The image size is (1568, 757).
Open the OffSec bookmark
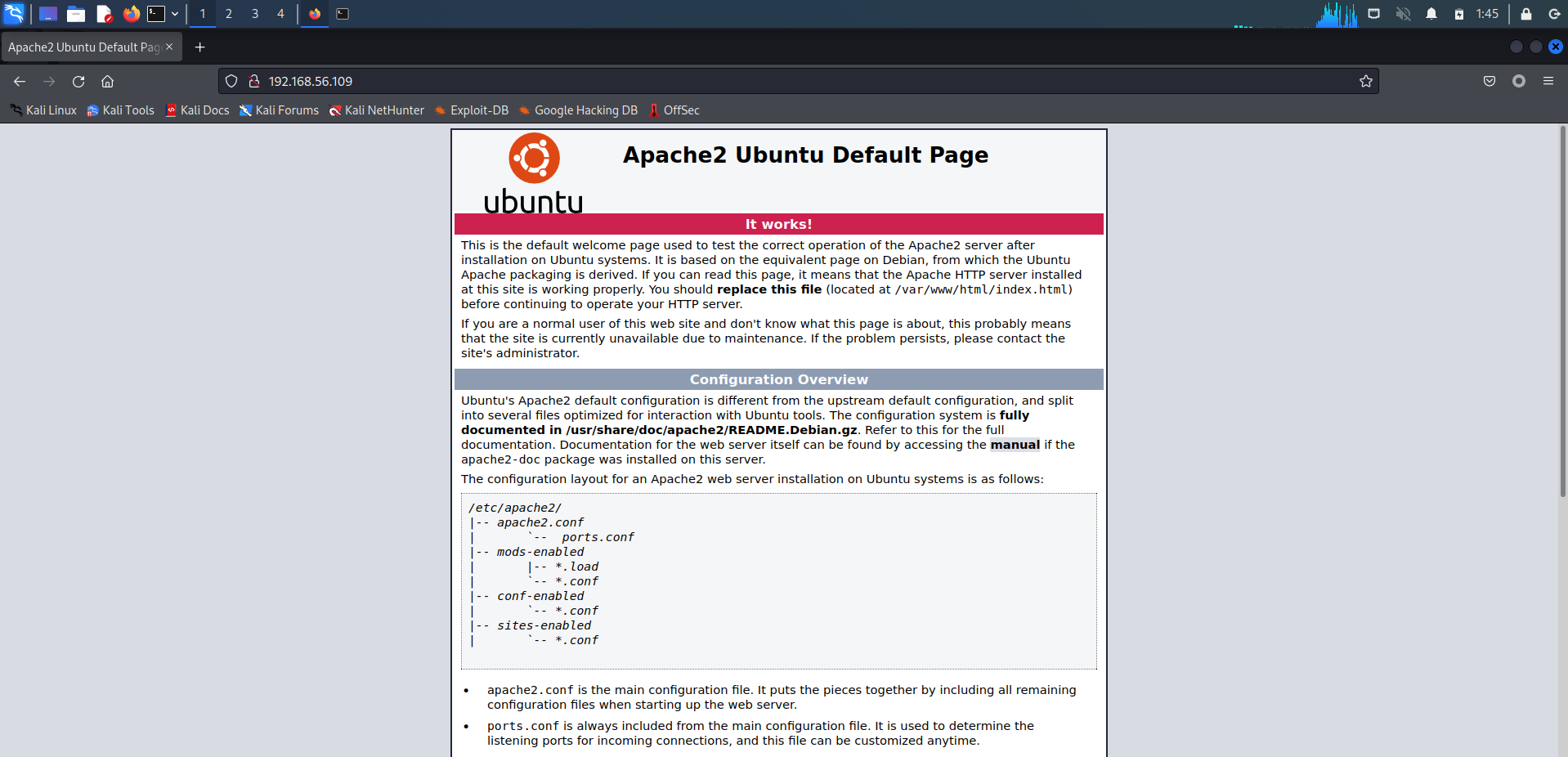tap(674, 110)
